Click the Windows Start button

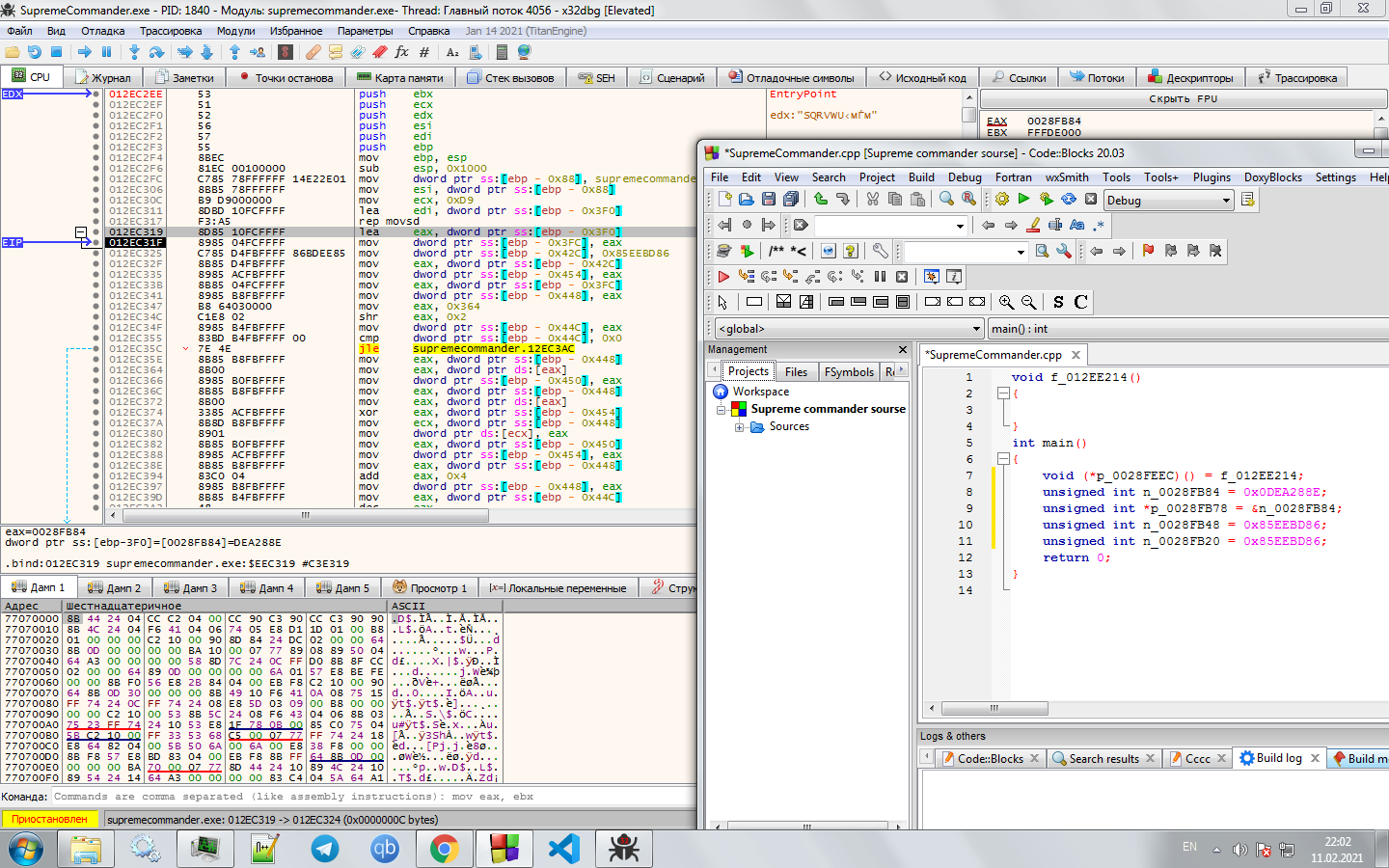(26, 850)
